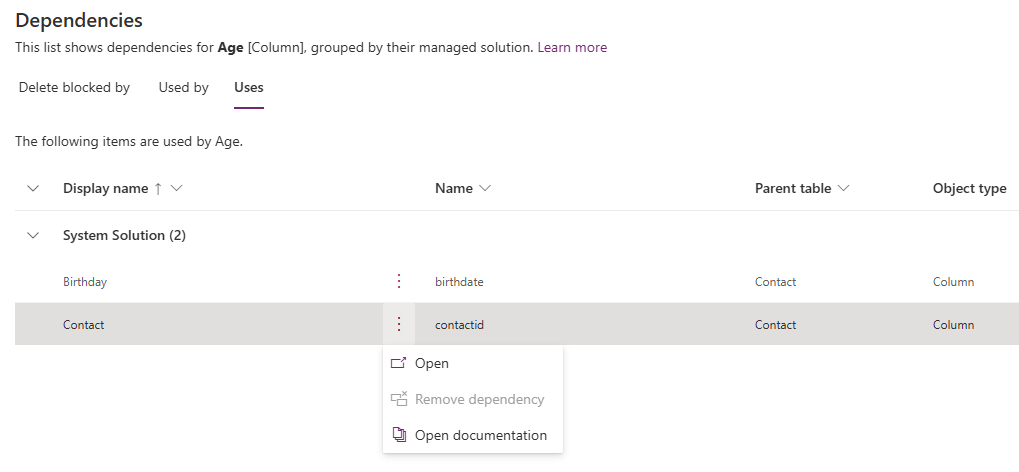Follow the Learn more link
Screen dimensions: 1019x472
[x=572, y=47]
